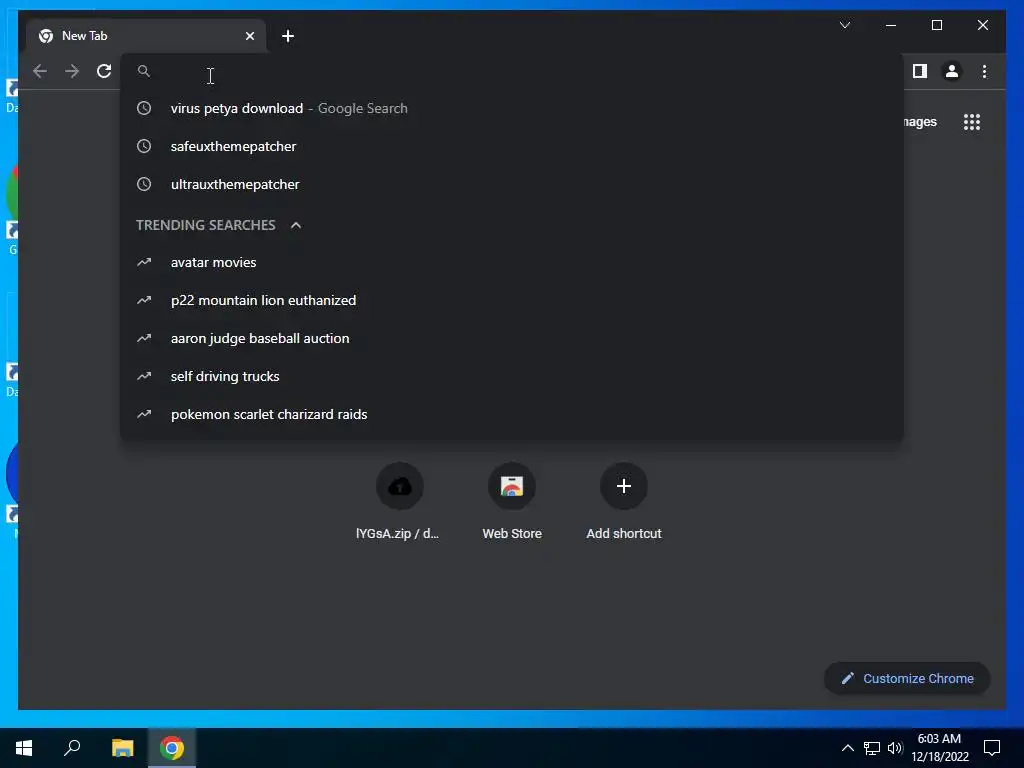Open taskbar search magnifier
1024x768 pixels.
click(x=72, y=748)
